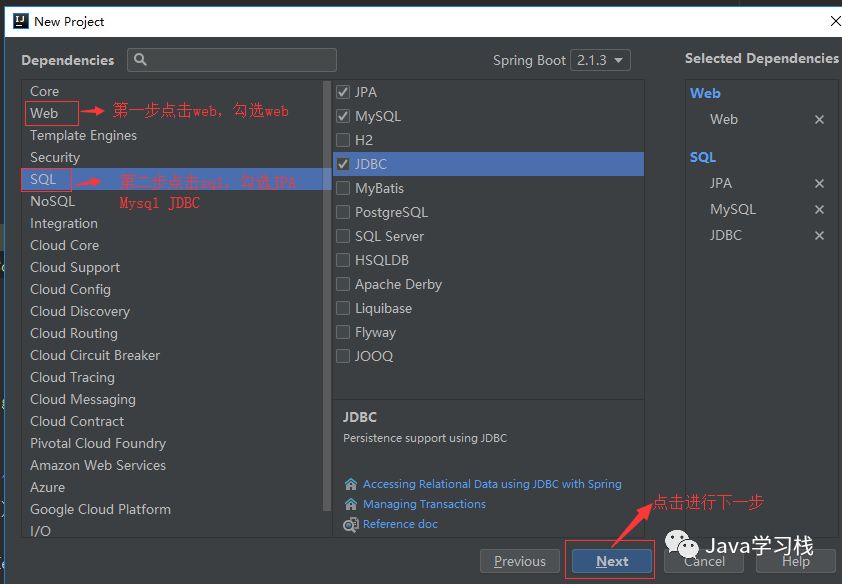
Task: Open the NoSQL category
Action: (53, 201)
